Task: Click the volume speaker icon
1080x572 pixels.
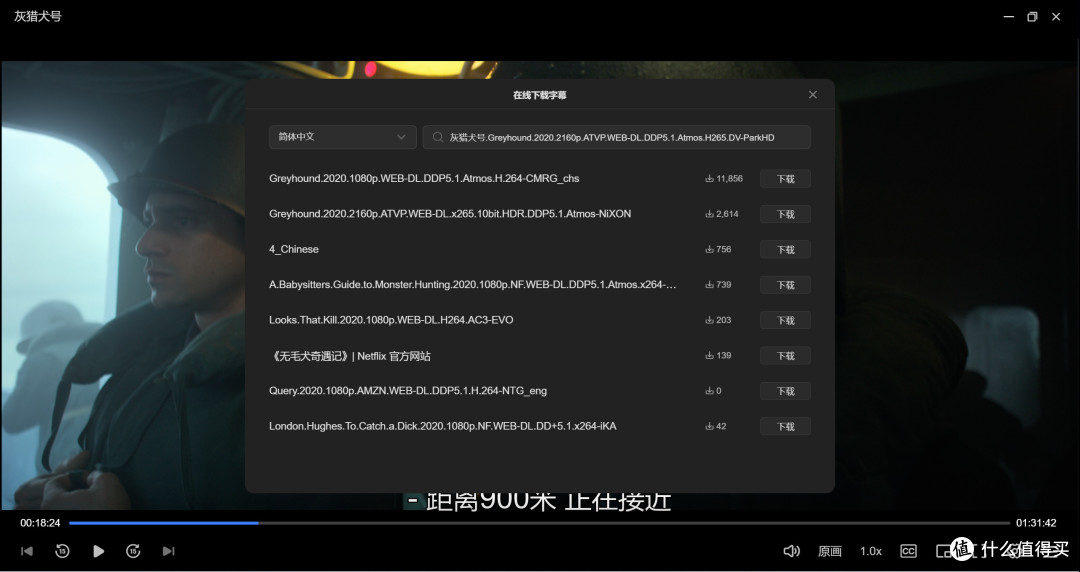Action: point(791,551)
